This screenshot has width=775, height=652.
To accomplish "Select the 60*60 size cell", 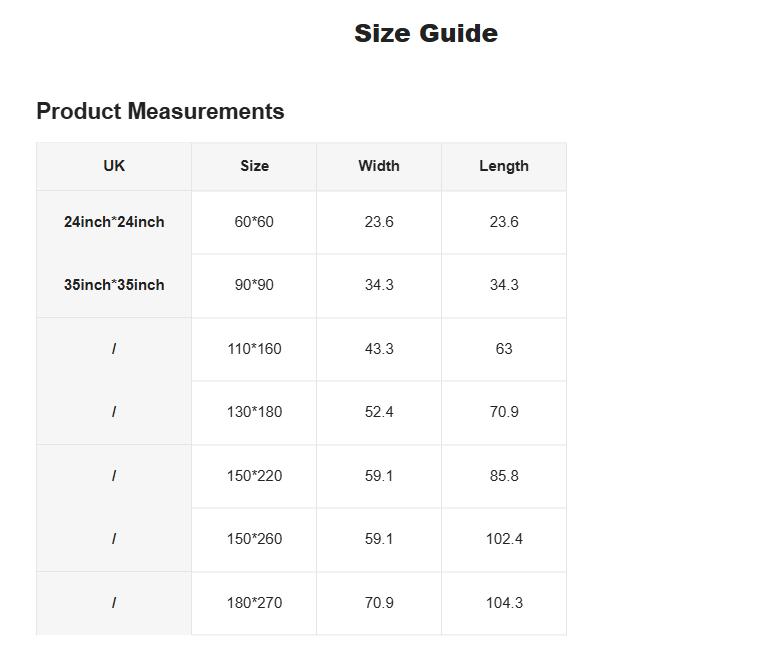I will pos(254,222).
